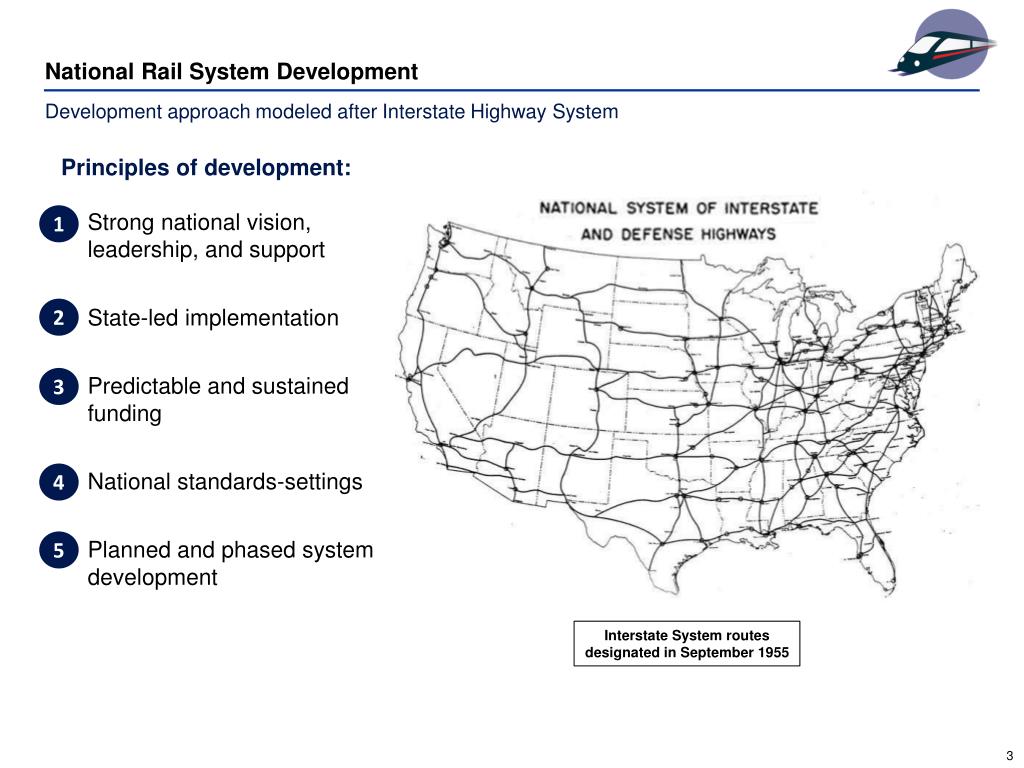Click 'Planned and phased system development' text
Image resolution: width=1024 pixels, height=768 pixels.
coord(230,564)
